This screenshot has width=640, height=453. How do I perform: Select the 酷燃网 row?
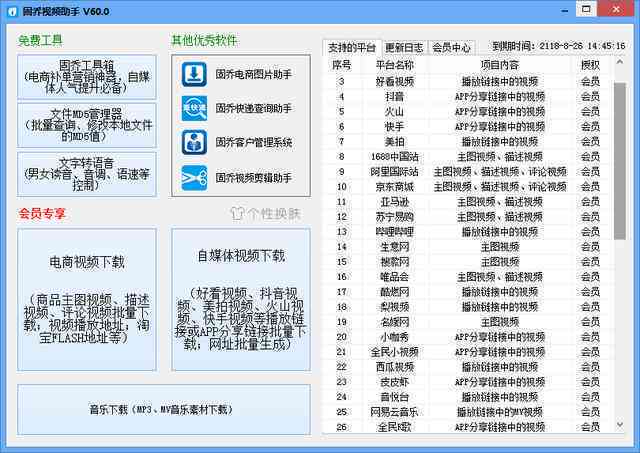467,292
